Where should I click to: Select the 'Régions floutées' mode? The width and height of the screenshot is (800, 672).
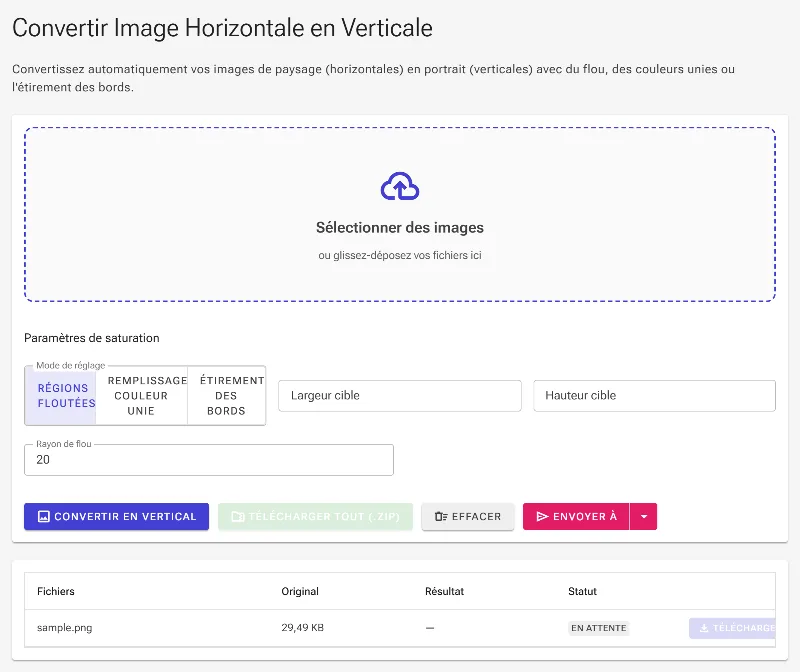61,395
